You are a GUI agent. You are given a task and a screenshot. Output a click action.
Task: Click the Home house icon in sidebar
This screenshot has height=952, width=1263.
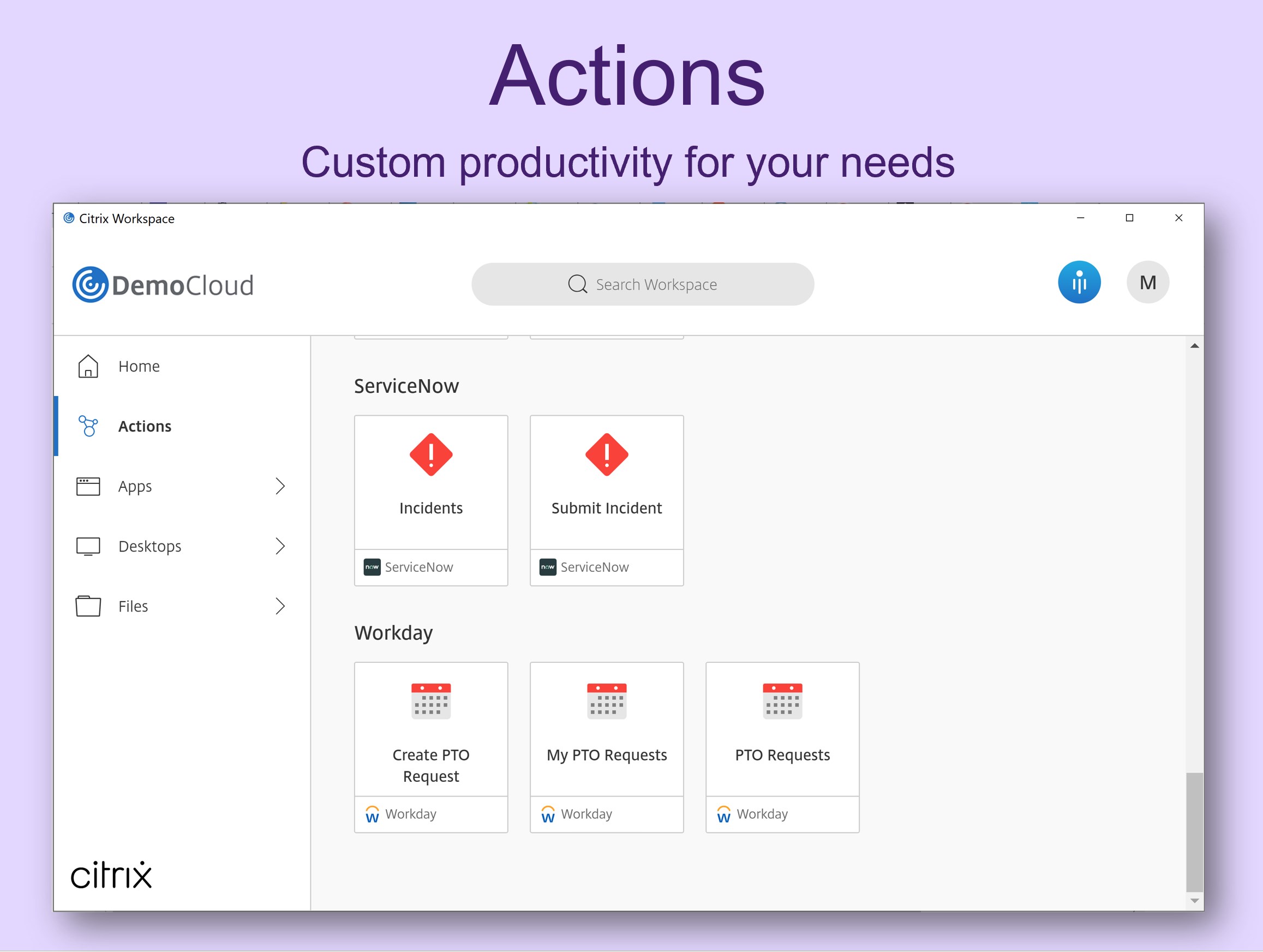point(88,366)
